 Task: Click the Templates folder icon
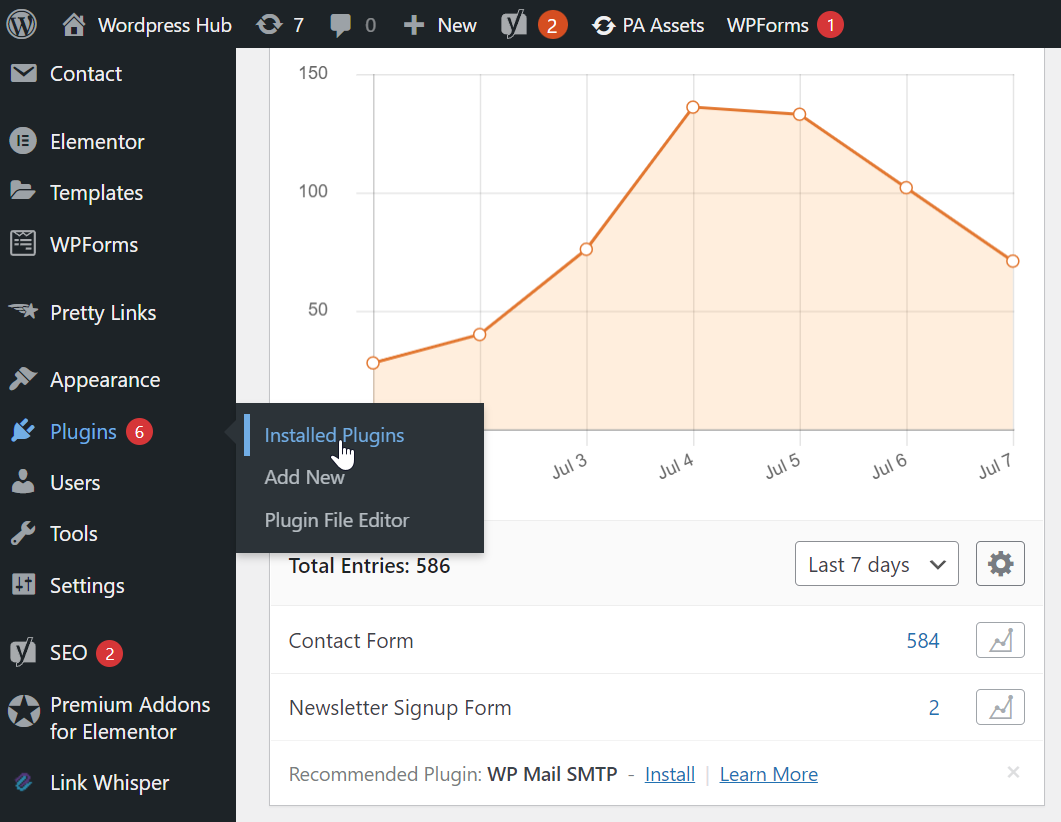click(x=23, y=191)
